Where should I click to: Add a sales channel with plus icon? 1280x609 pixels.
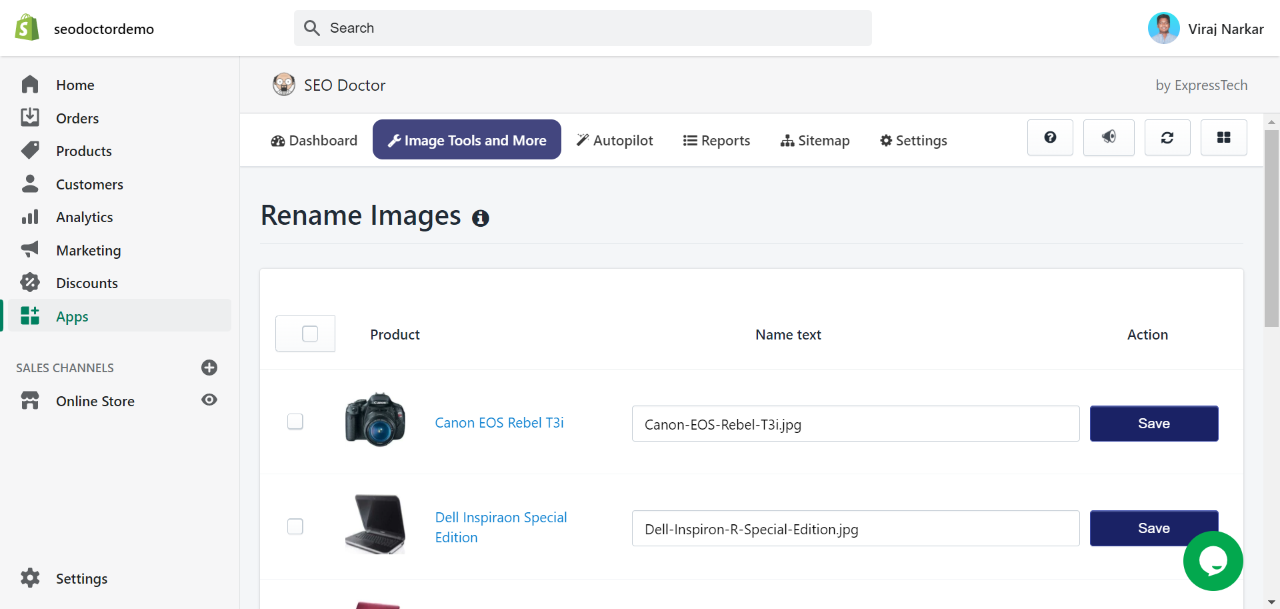point(209,368)
